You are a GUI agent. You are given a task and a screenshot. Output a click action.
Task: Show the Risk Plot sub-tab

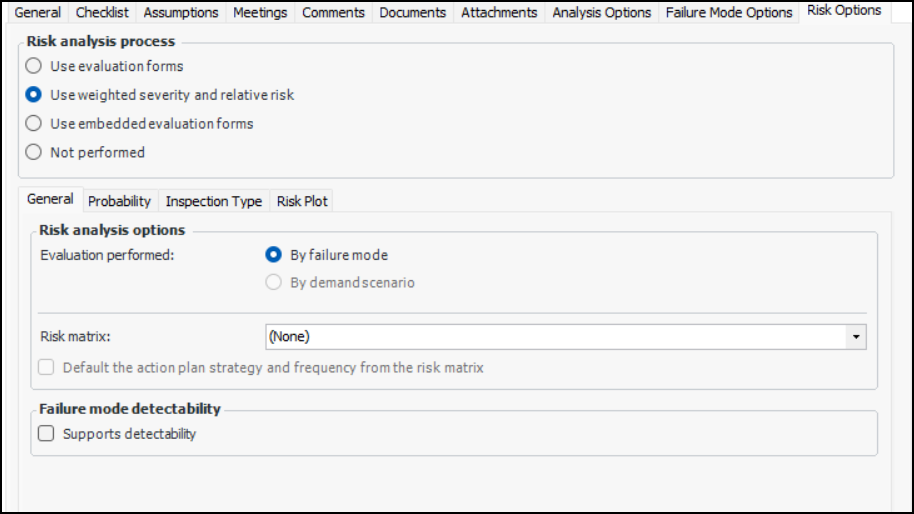coord(302,201)
